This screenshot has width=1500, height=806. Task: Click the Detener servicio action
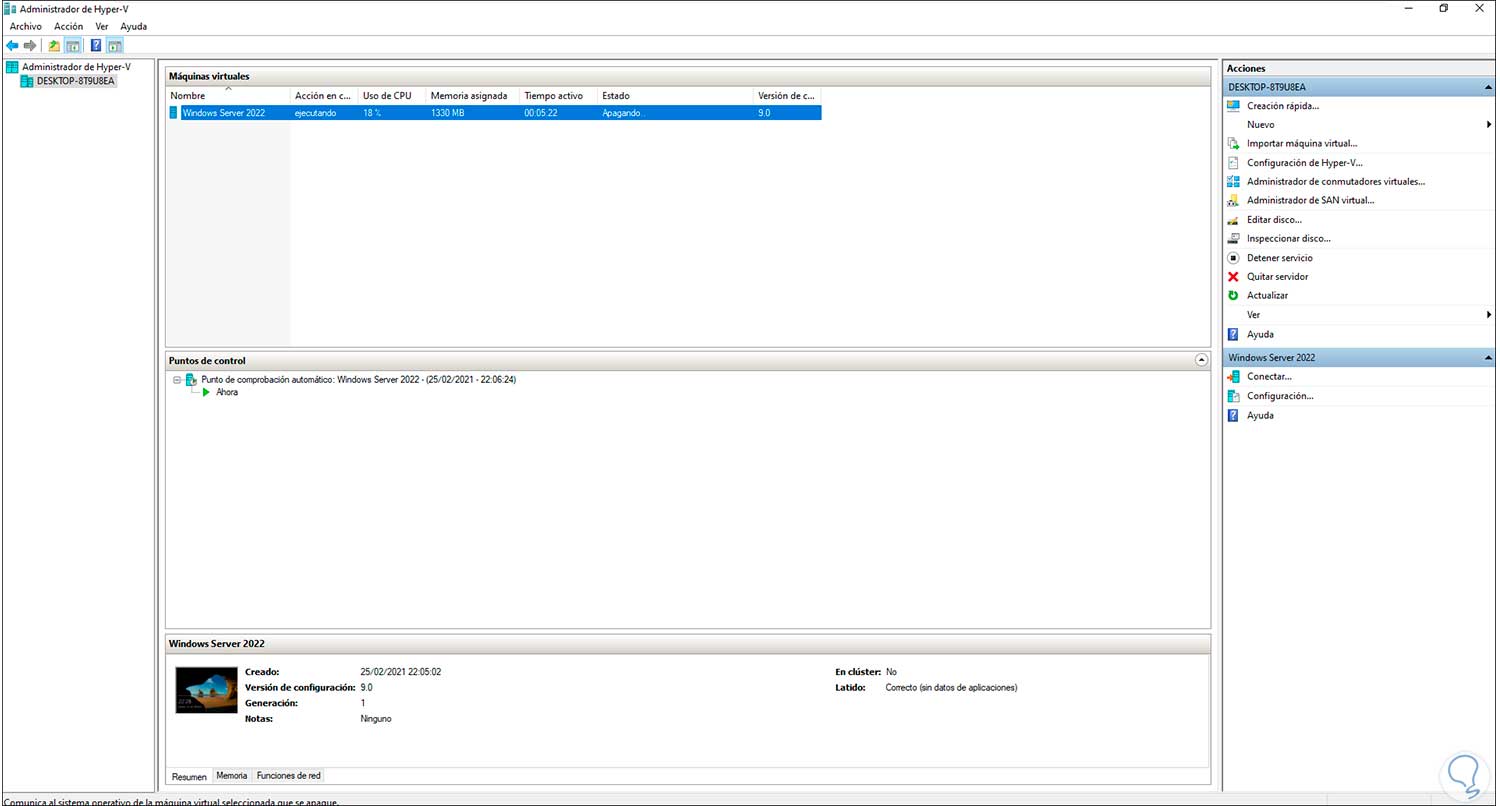(1280, 258)
